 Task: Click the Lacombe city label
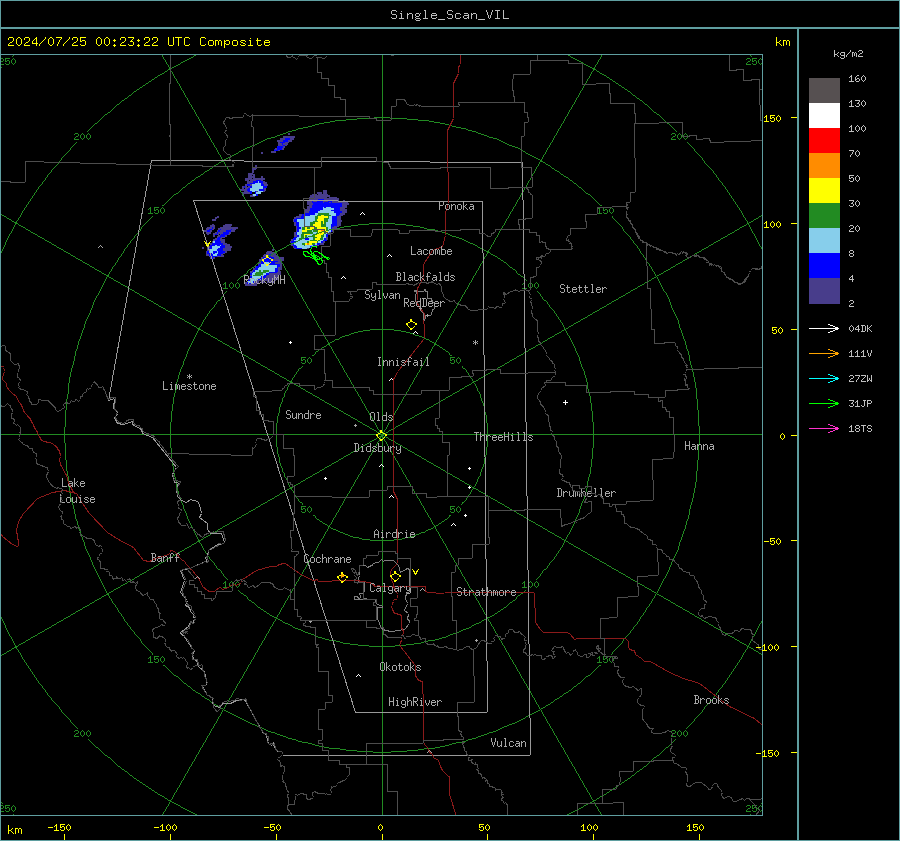(x=431, y=251)
